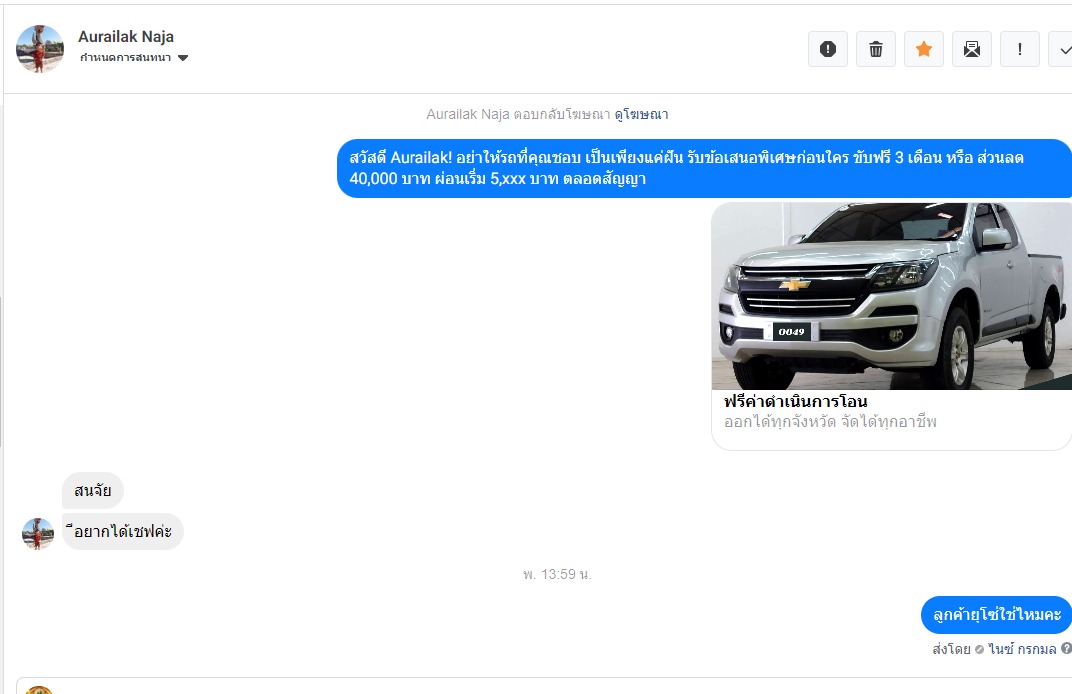Click the ไนซ์ กรกมล sender name
Image resolution: width=1072 pixels, height=694 pixels.
tap(1022, 649)
